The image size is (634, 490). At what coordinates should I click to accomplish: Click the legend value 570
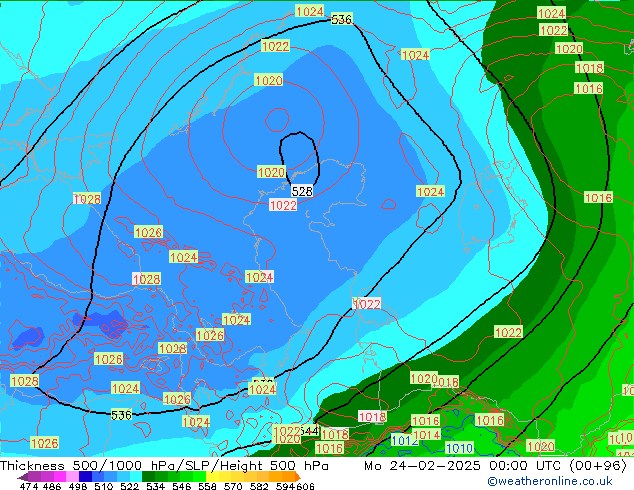(233, 486)
